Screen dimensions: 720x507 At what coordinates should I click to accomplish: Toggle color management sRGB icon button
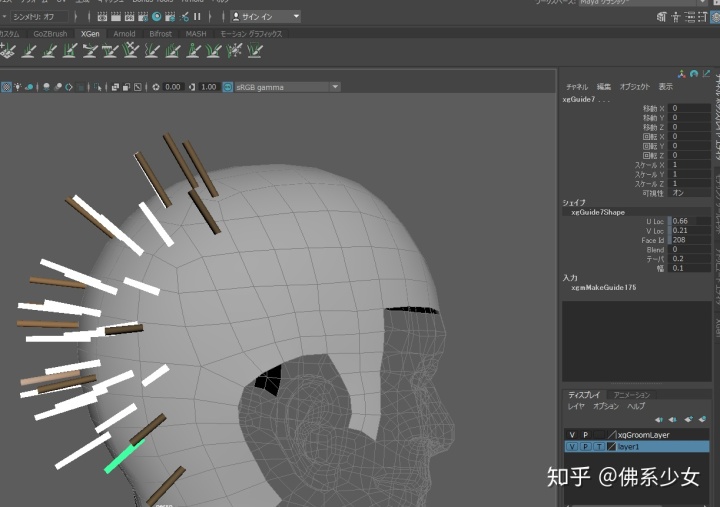[x=228, y=87]
